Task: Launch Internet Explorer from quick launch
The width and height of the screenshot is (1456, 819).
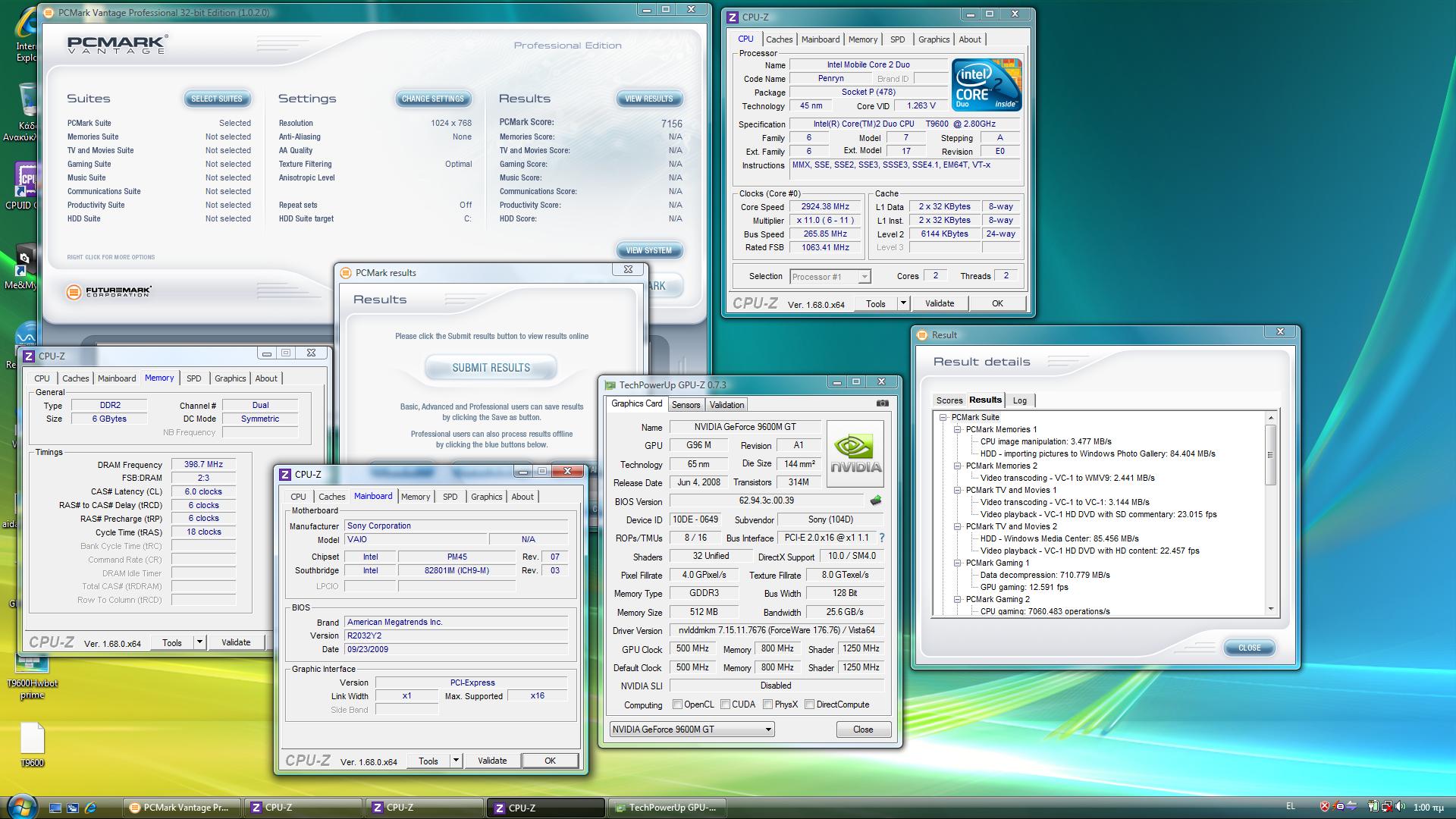Action: click(x=90, y=808)
